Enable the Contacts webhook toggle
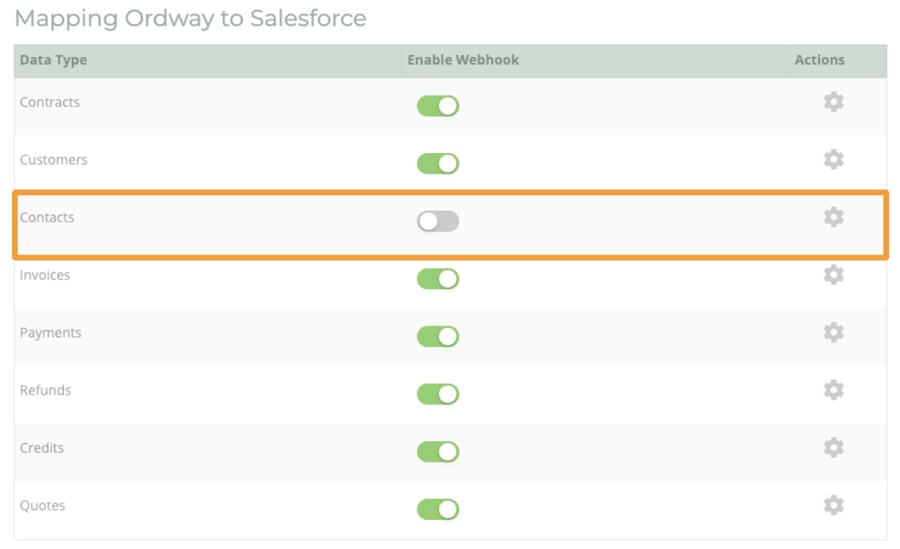 (x=438, y=221)
